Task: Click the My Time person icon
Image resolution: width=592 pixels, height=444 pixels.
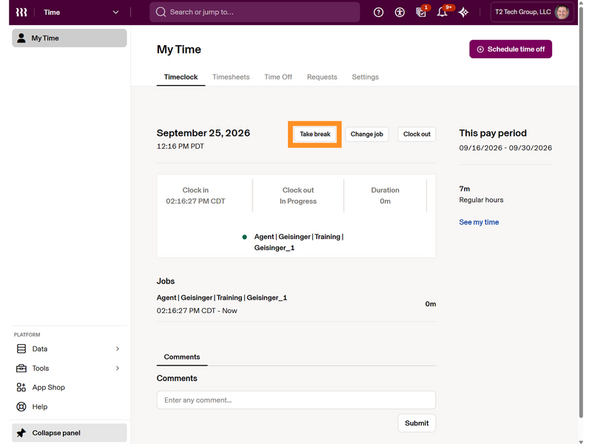Action: 22,38
